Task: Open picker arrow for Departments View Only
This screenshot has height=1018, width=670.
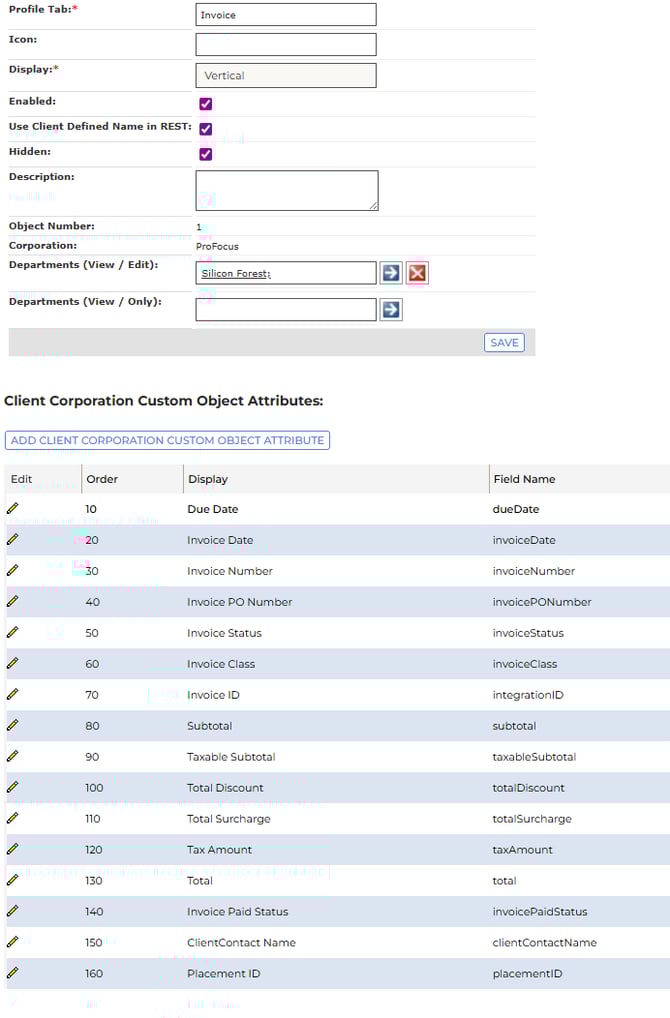Action: coord(391,310)
